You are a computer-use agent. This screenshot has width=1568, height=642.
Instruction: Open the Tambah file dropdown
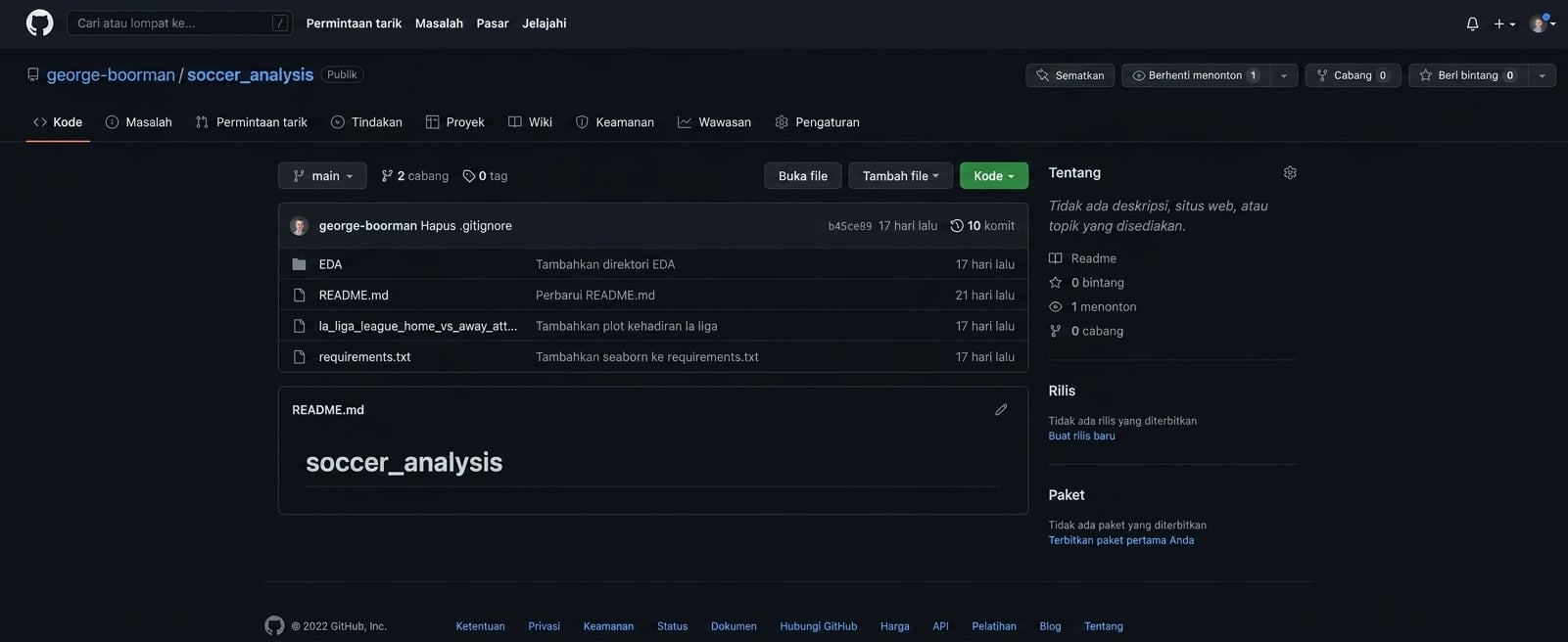(900, 176)
